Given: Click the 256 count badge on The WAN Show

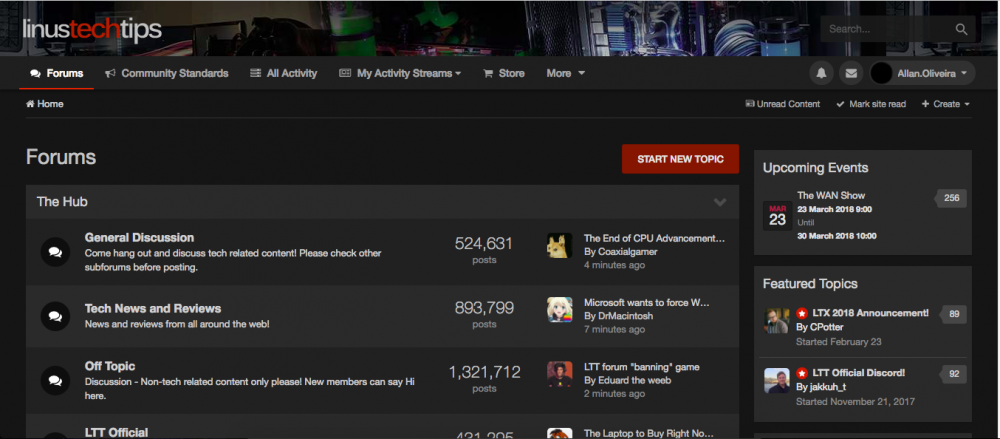Looking at the screenshot, I should (x=951, y=198).
